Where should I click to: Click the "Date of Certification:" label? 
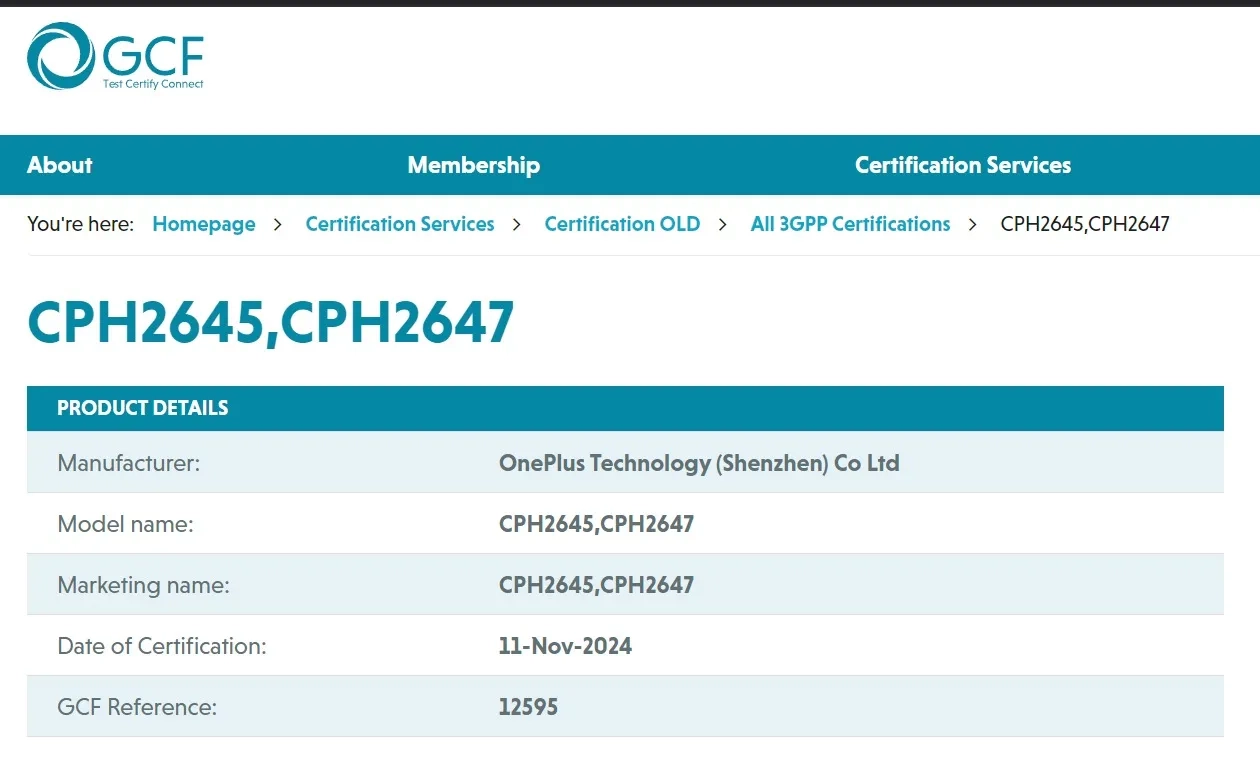(162, 646)
